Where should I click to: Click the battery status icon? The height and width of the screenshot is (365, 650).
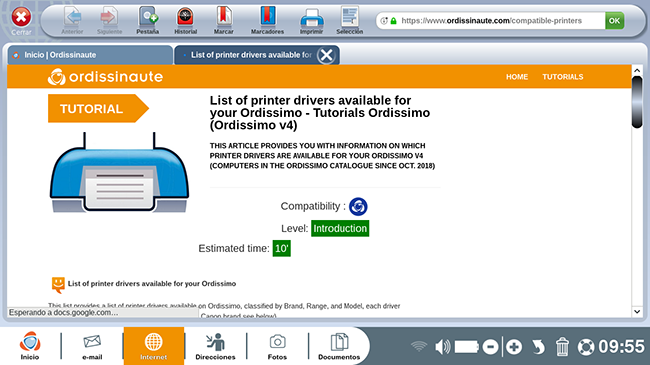click(x=467, y=347)
